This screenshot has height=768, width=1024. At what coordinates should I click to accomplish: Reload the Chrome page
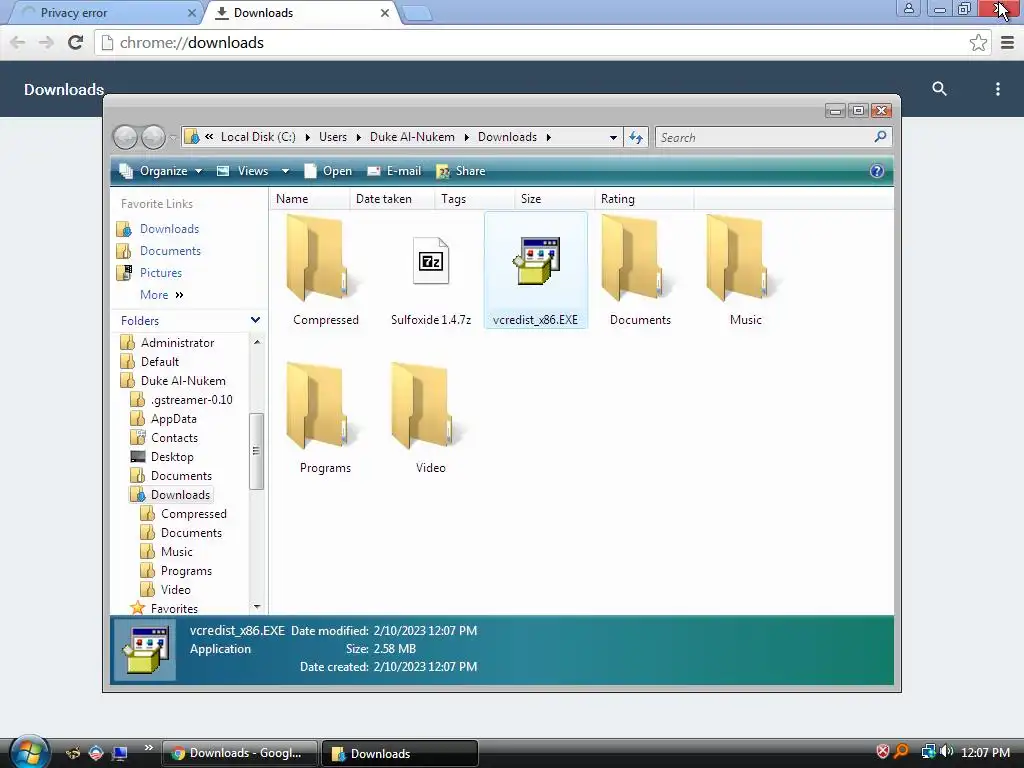pyautogui.click(x=76, y=42)
